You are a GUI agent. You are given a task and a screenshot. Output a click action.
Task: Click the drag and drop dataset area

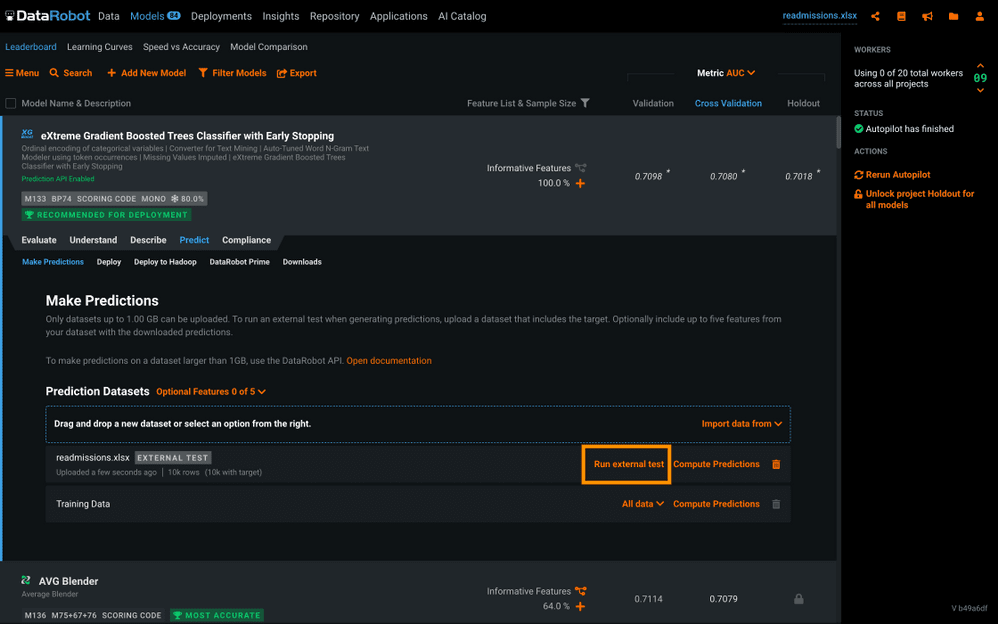pos(418,424)
